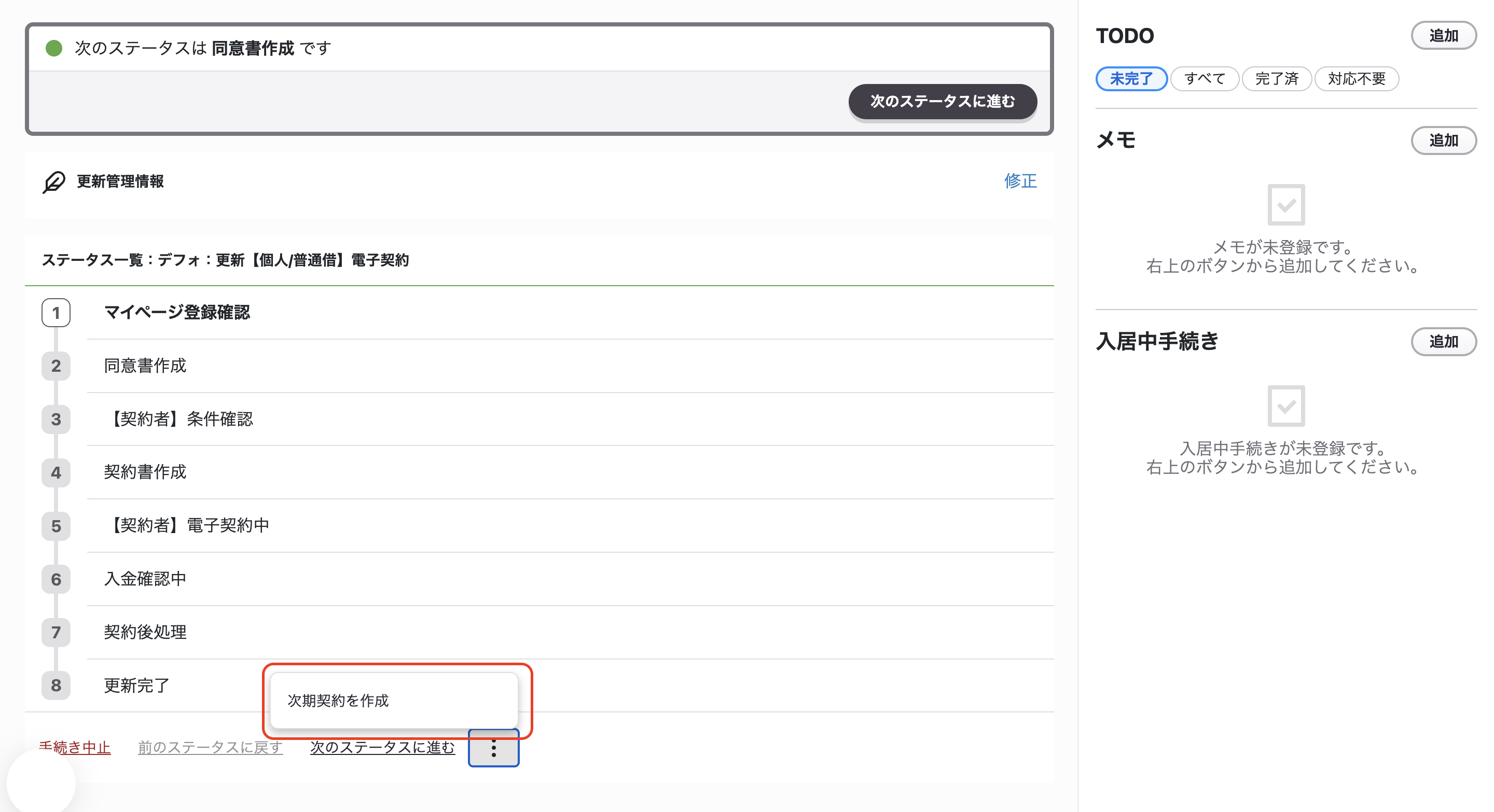The height and width of the screenshot is (812, 1494).
Task: Switch TODO filter to 完了済
Action: click(1277, 79)
